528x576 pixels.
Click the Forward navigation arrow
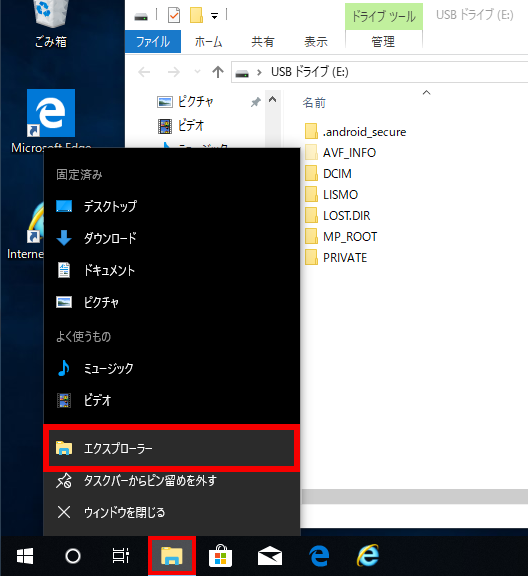[173, 72]
